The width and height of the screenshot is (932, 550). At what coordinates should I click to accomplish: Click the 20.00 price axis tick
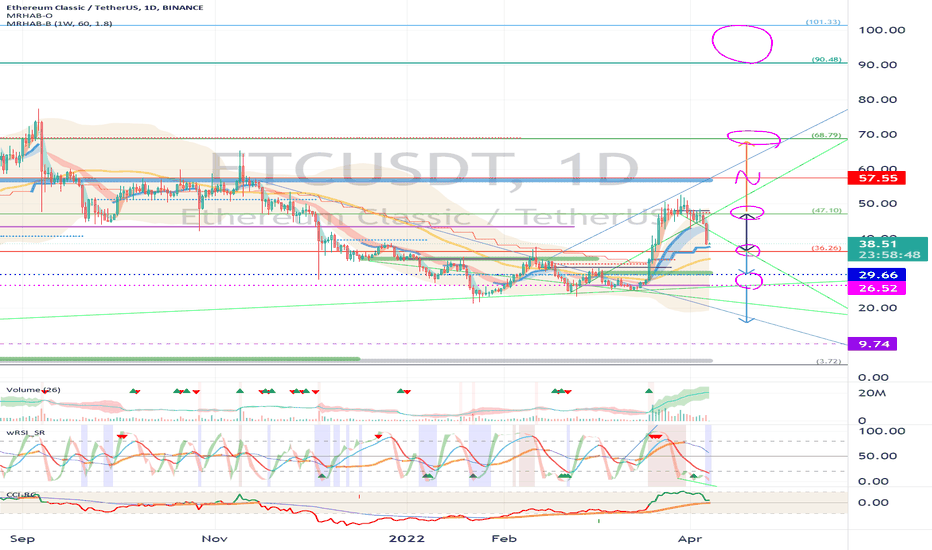click(x=877, y=308)
